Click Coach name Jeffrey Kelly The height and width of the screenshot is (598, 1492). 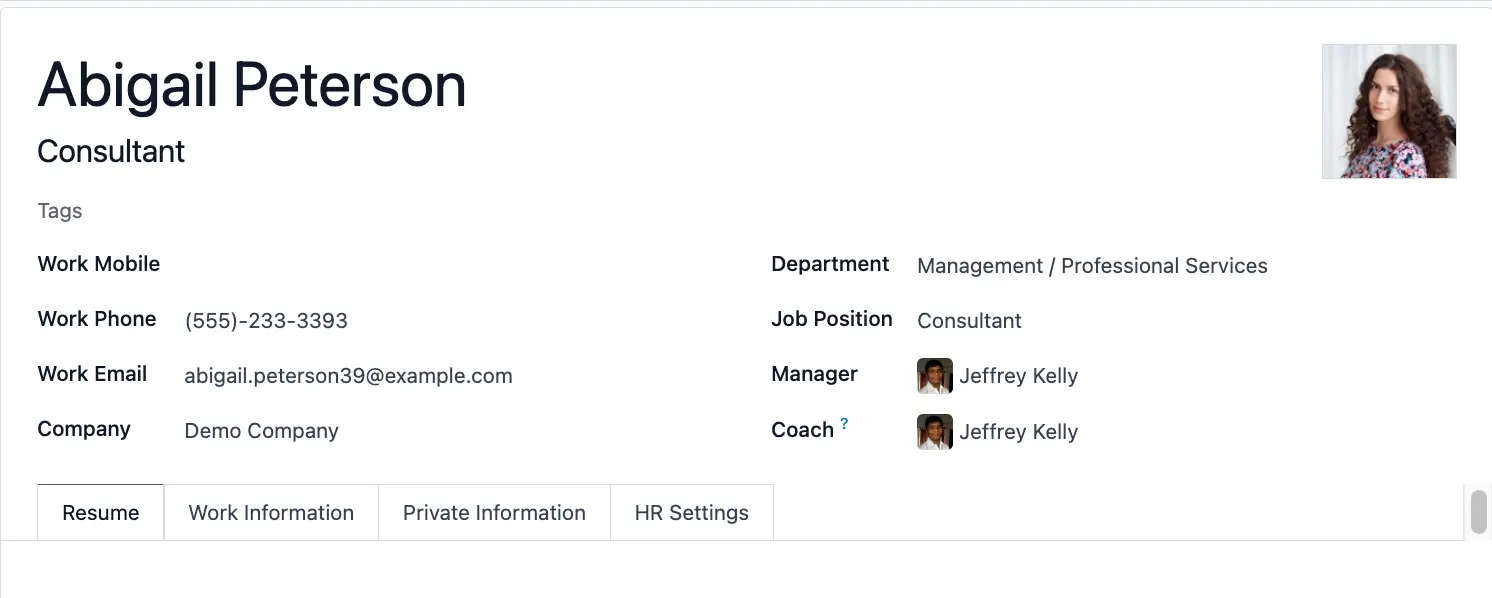1018,432
